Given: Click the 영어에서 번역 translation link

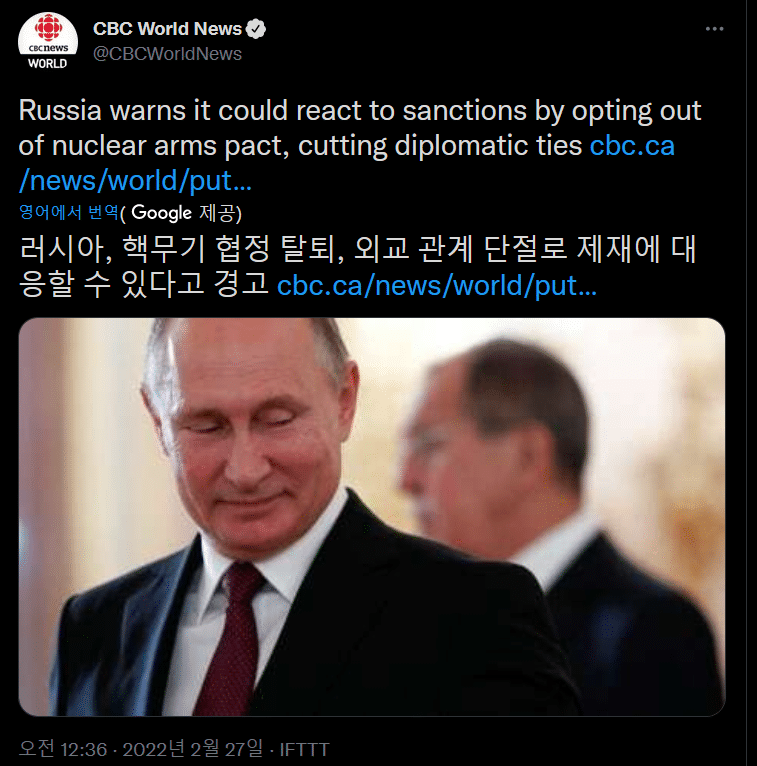Looking at the screenshot, I should (x=69, y=212).
